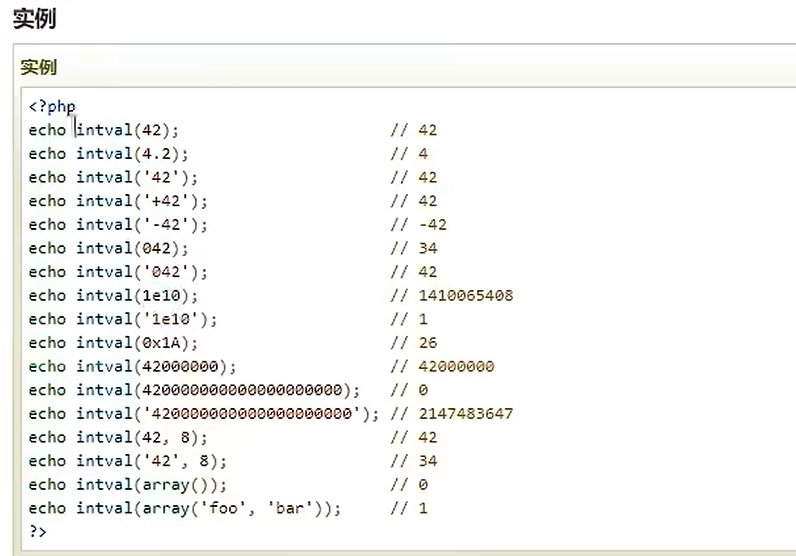The width and height of the screenshot is (796, 556).
Task: Click the code echo intval('-42');
Action: [118, 224]
